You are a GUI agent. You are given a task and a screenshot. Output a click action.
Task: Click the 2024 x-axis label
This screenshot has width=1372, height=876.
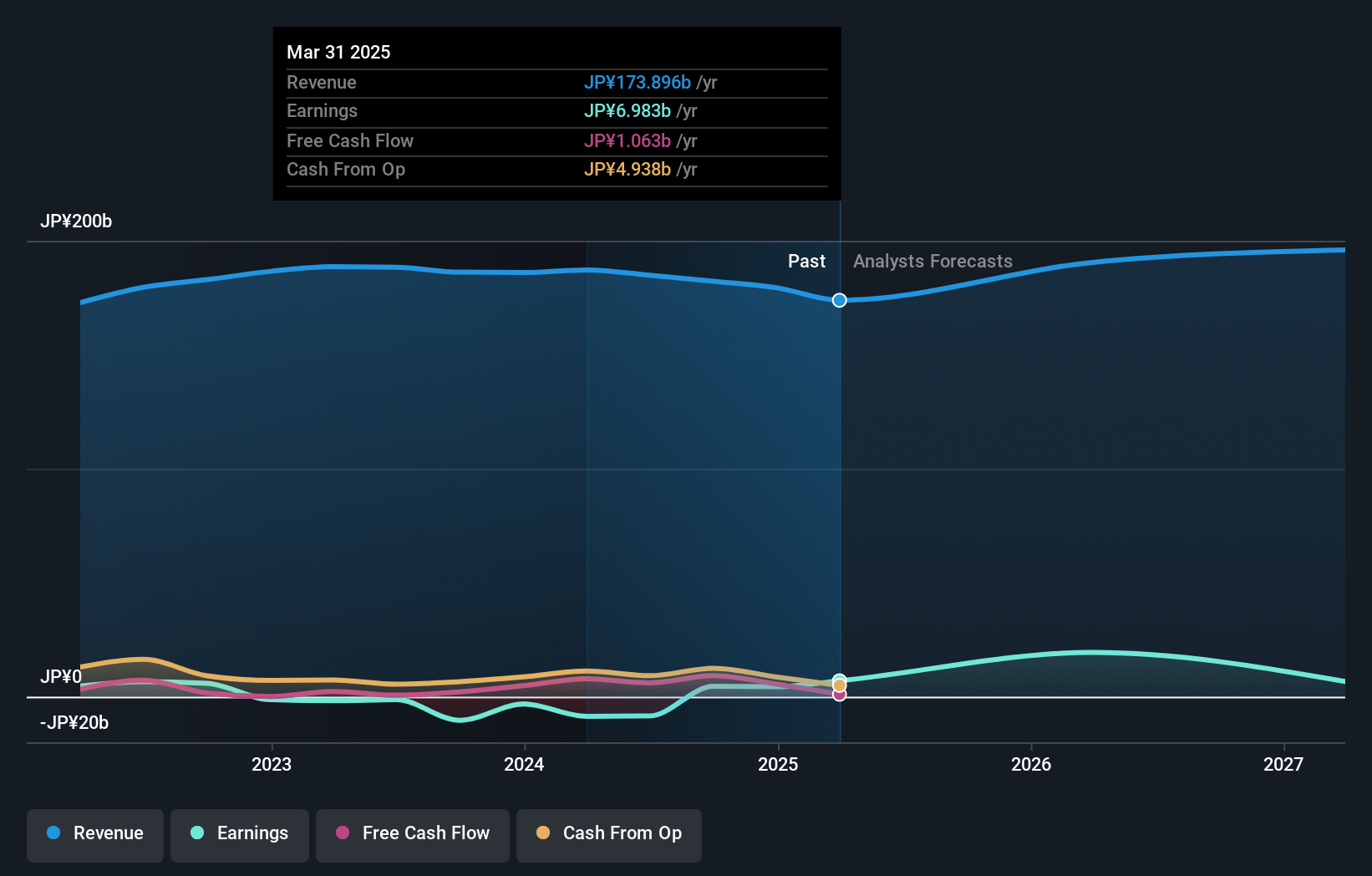click(524, 764)
